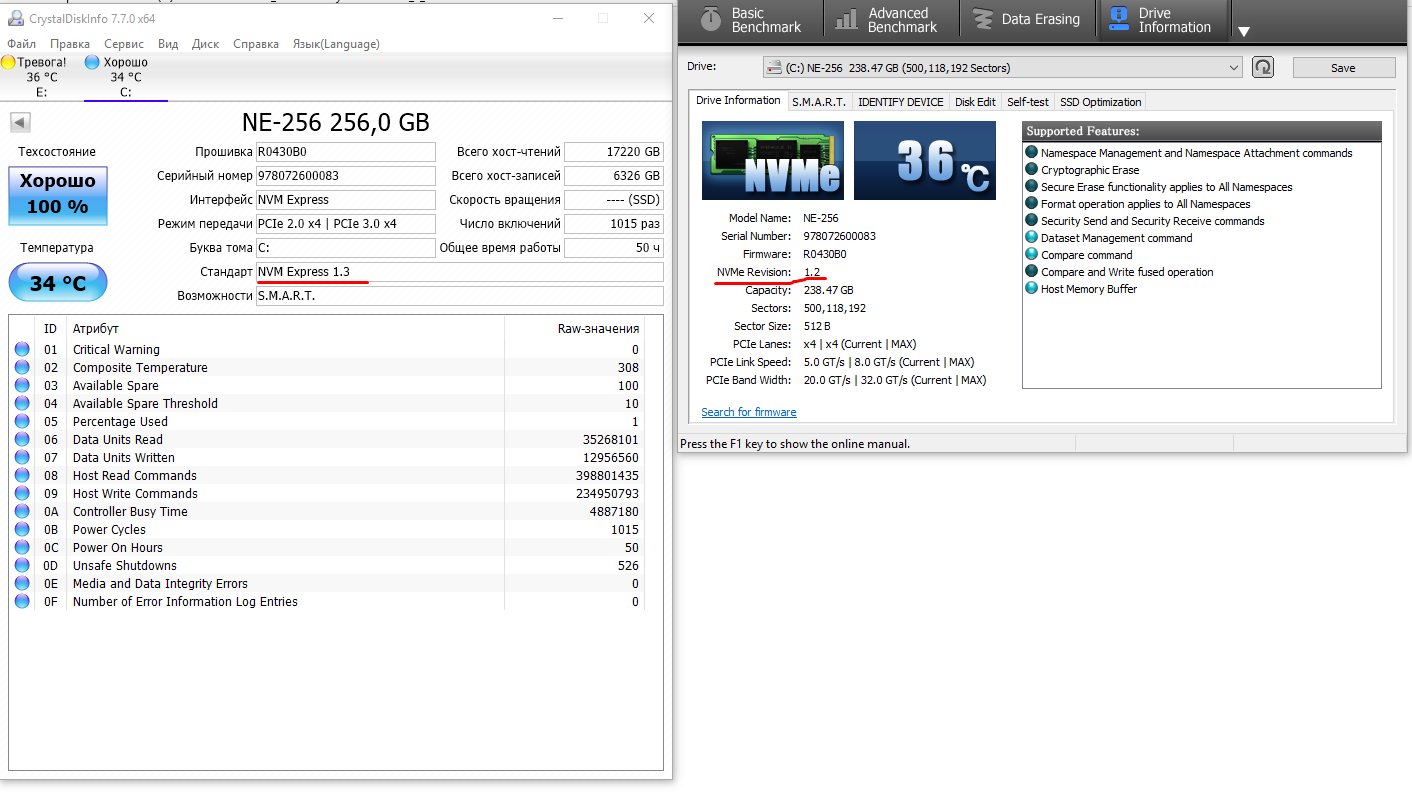The height and width of the screenshot is (795, 1412).
Task: Click the Compare command feature indicator
Action: point(1032,255)
